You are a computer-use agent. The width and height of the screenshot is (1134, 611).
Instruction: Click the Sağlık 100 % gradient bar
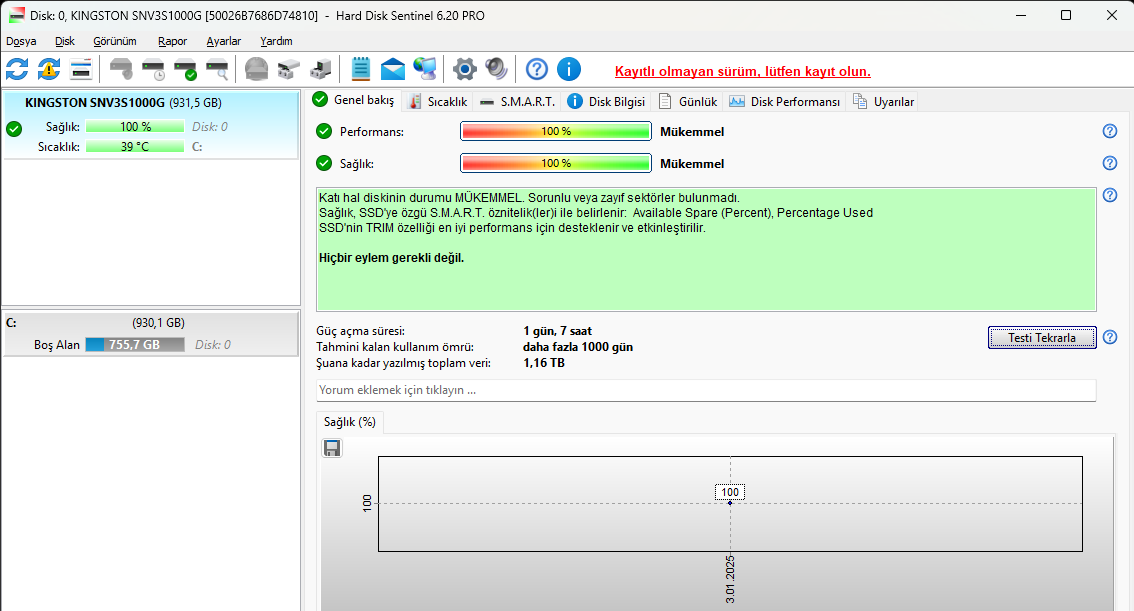[555, 163]
